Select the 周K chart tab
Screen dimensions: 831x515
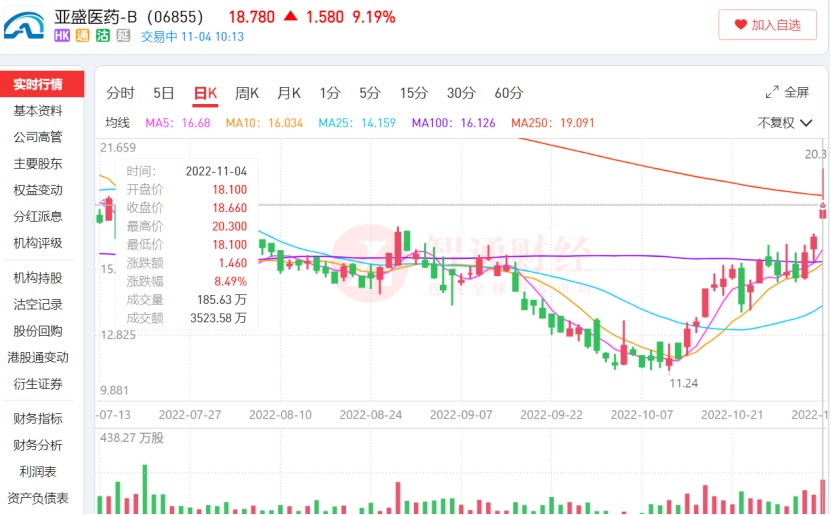pos(246,93)
